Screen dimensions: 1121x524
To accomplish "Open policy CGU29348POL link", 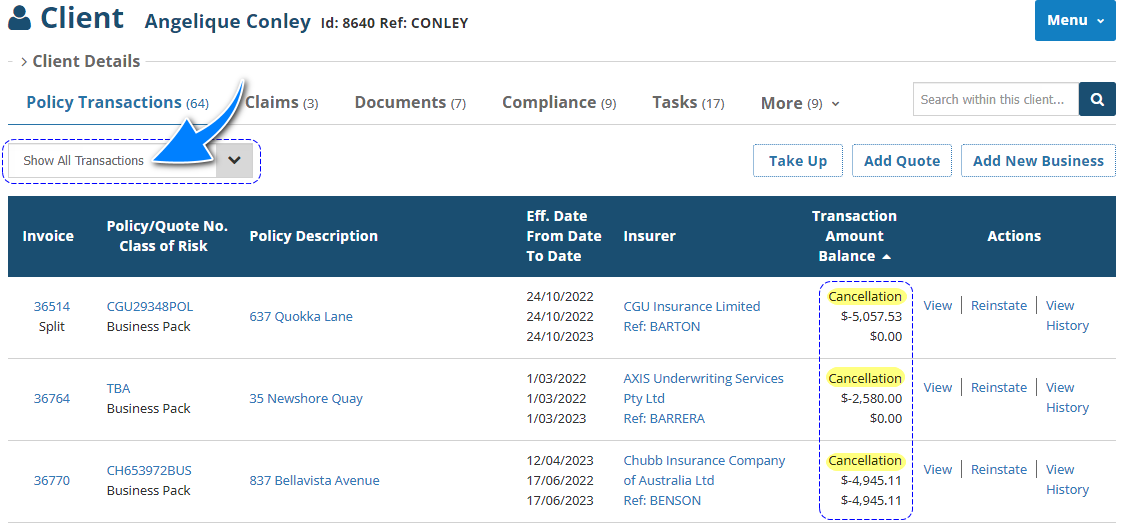I will [150, 306].
